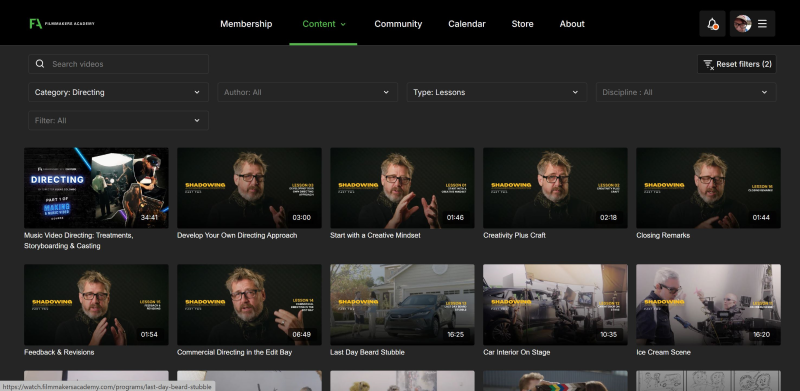Image resolution: width=800 pixels, height=391 pixels.
Task: Click the user profile avatar
Action: click(x=742, y=23)
